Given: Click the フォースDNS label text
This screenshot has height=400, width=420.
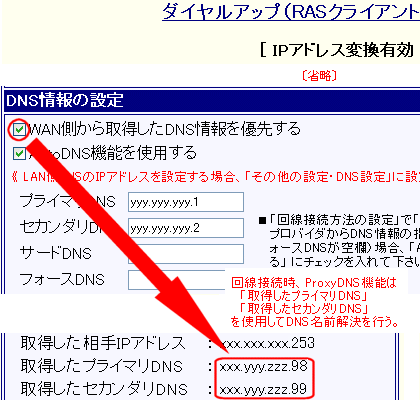Looking at the screenshot, I should click(62, 279).
